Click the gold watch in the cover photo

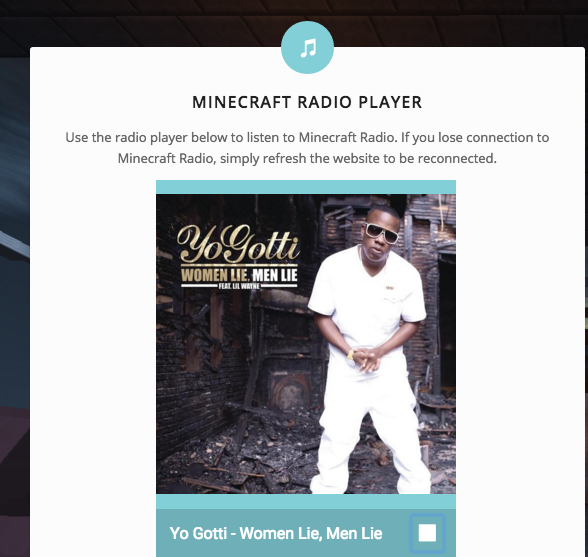[x=351, y=354]
